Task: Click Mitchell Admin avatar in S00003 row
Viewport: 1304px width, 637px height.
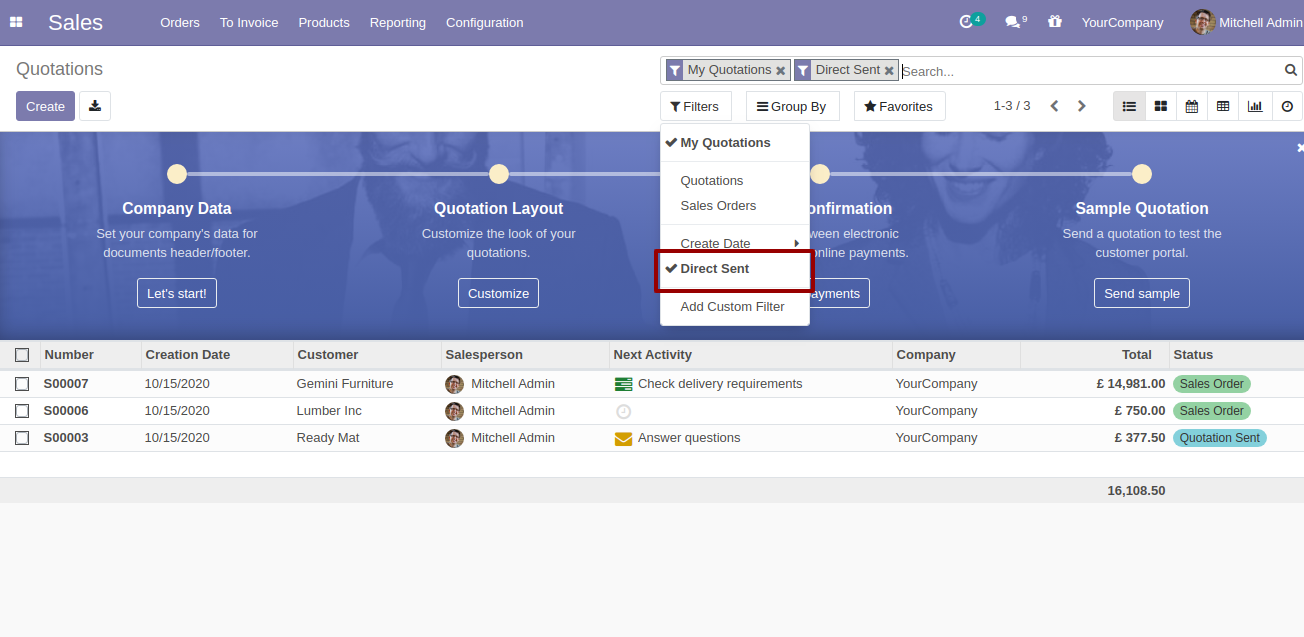Action: click(x=454, y=438)
